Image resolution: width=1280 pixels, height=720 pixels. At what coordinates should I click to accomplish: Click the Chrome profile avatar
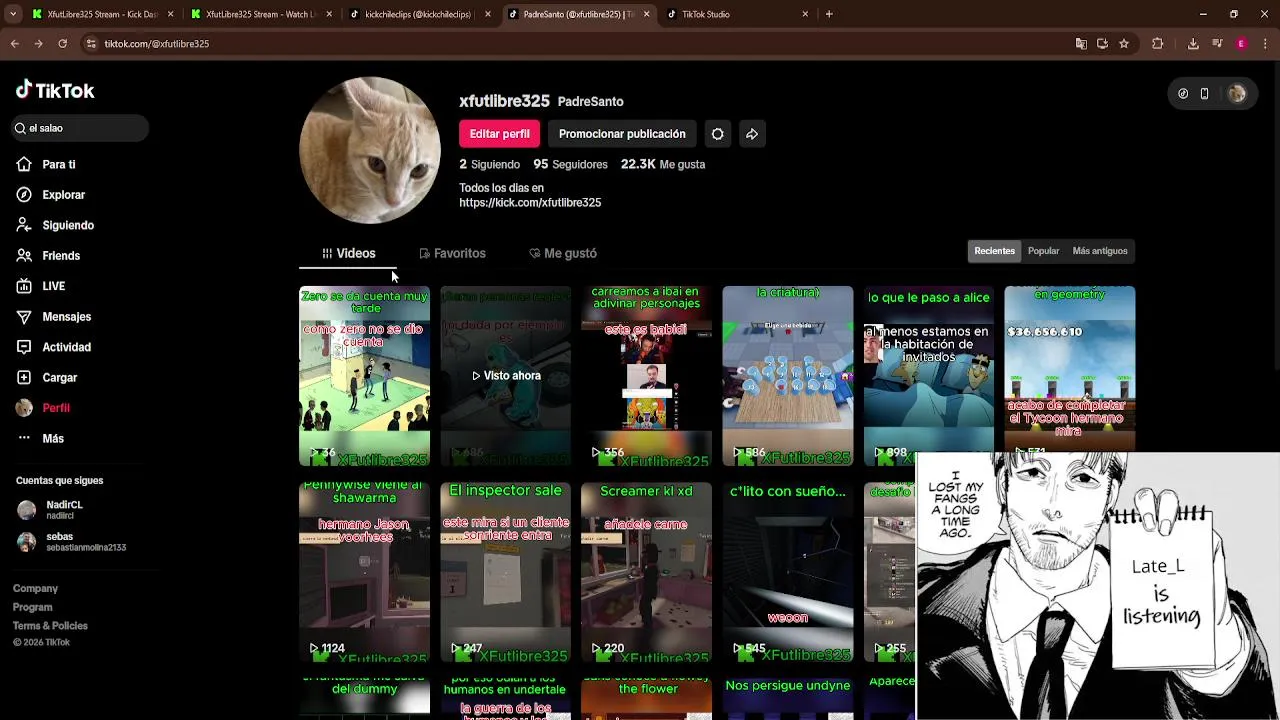(1241, 44)
